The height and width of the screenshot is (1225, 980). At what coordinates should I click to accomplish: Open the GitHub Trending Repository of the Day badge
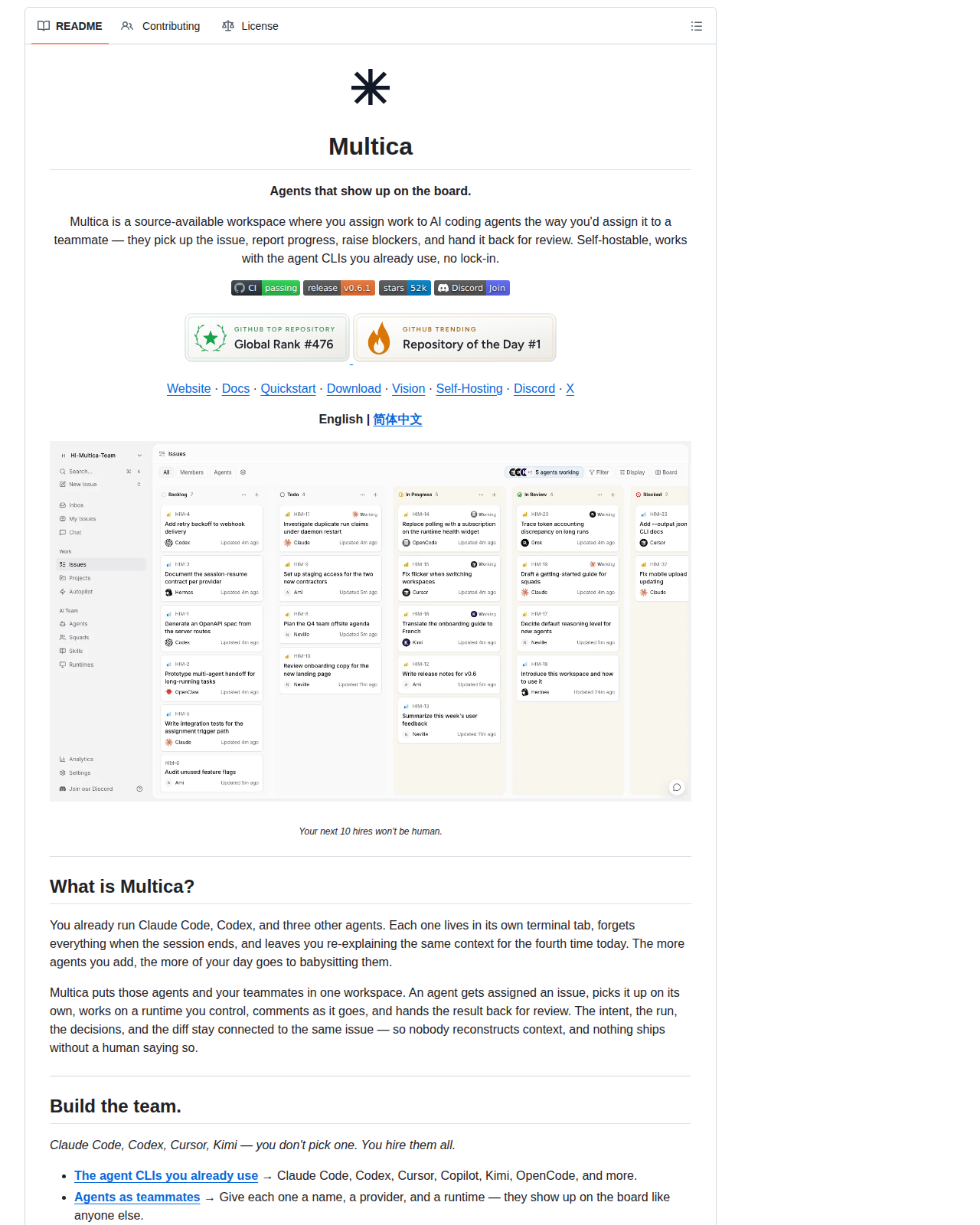(455, 338)
